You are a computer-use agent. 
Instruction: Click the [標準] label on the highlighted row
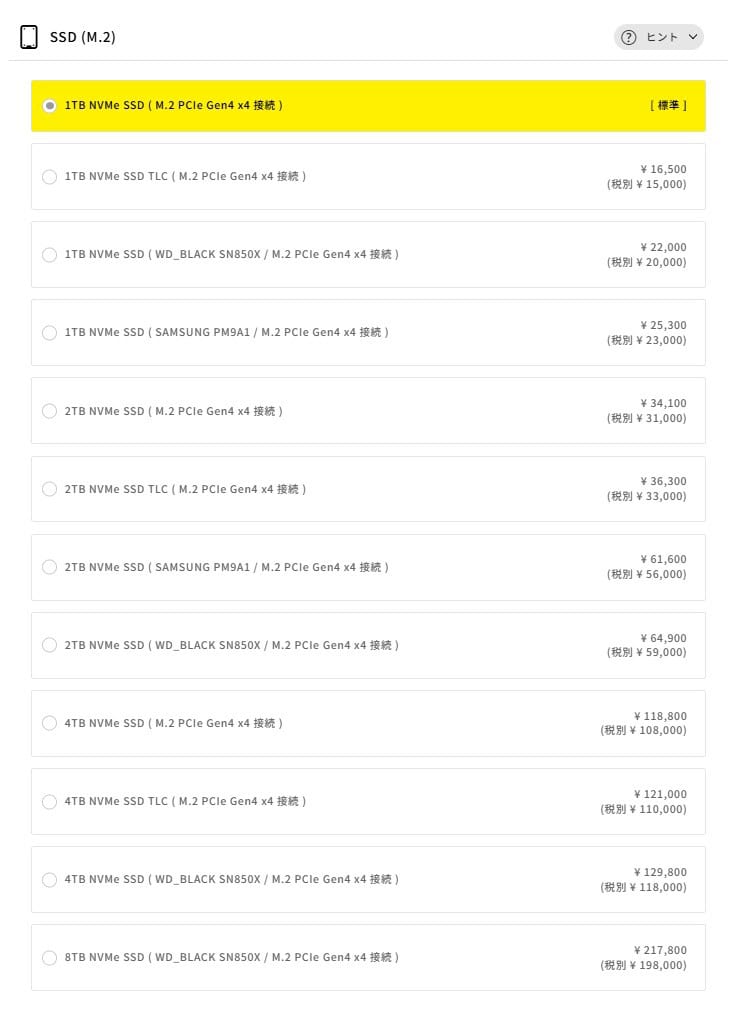(x=668, y=105)
